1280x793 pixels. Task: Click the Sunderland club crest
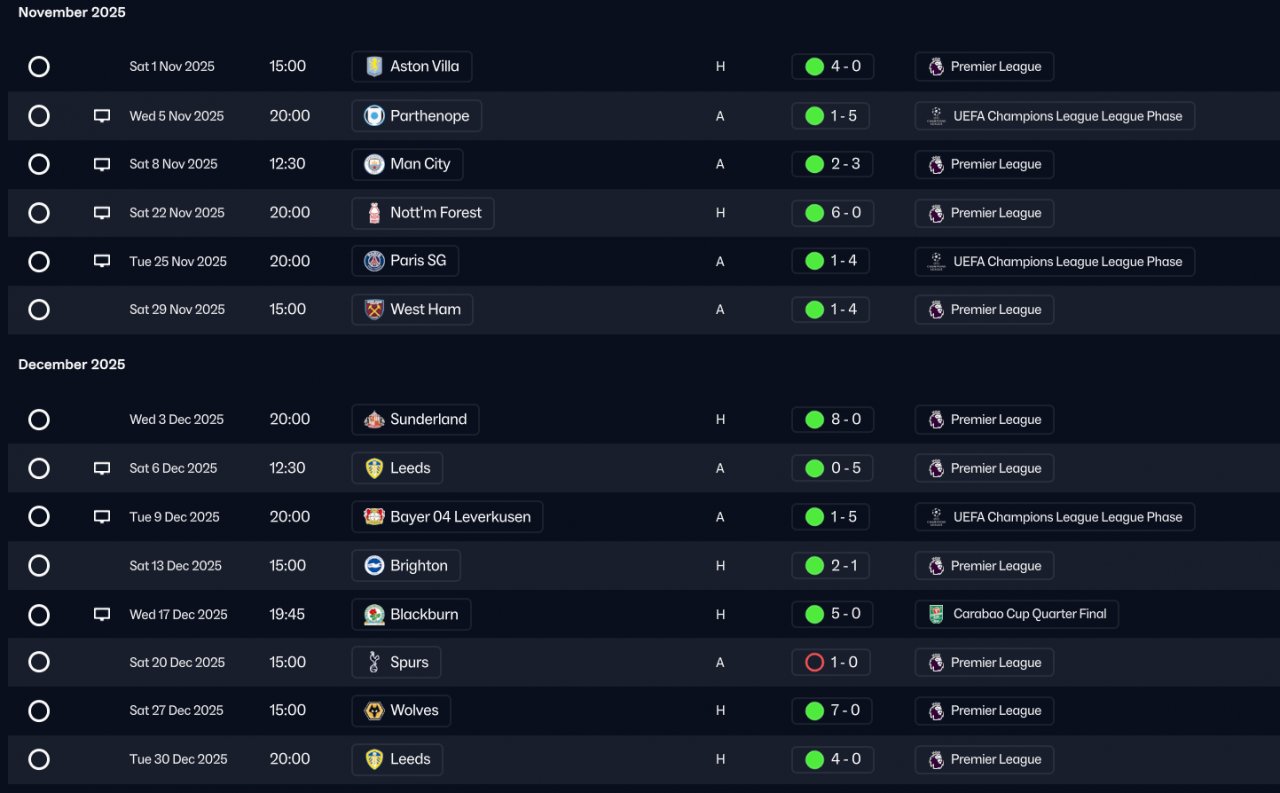374,420
